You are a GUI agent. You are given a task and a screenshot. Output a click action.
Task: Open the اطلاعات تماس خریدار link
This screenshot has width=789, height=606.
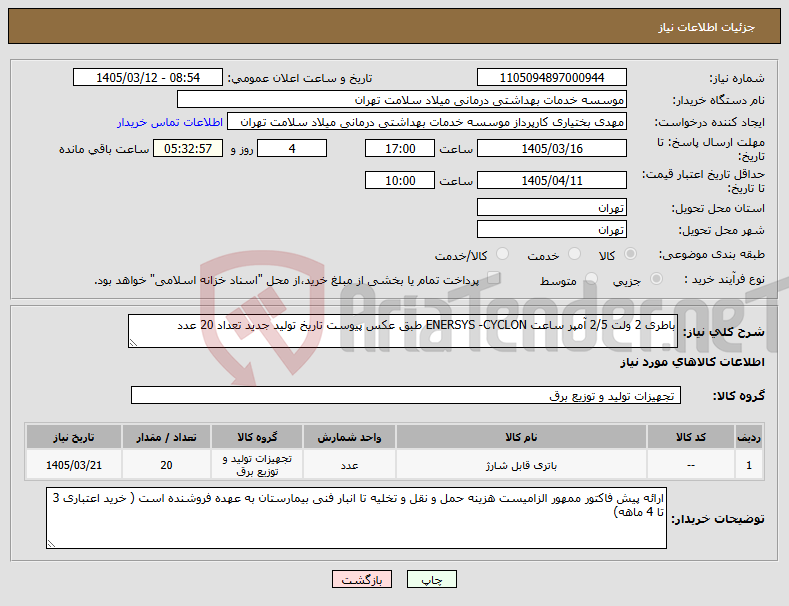170,122
